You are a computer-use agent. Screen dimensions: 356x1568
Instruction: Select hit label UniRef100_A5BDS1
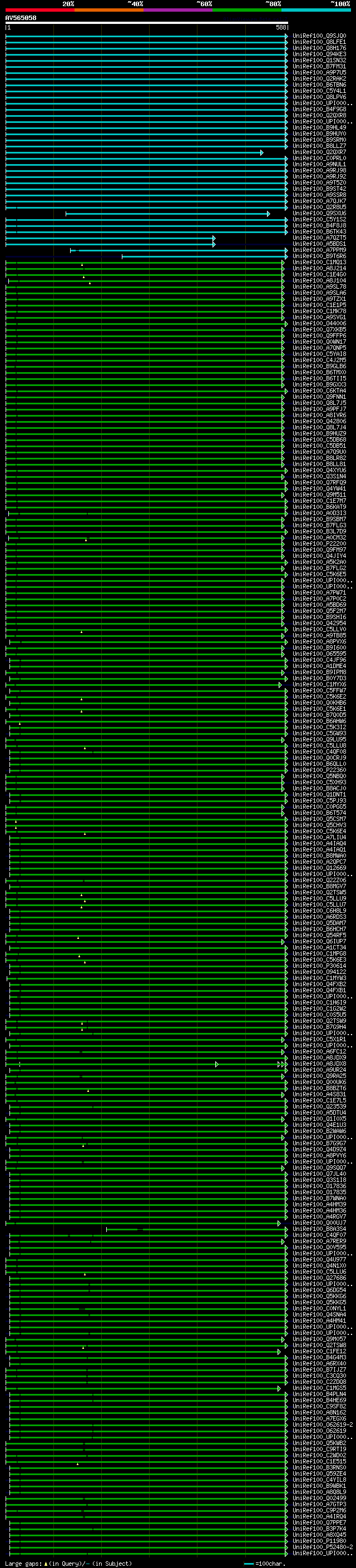(x=319, y=244)
